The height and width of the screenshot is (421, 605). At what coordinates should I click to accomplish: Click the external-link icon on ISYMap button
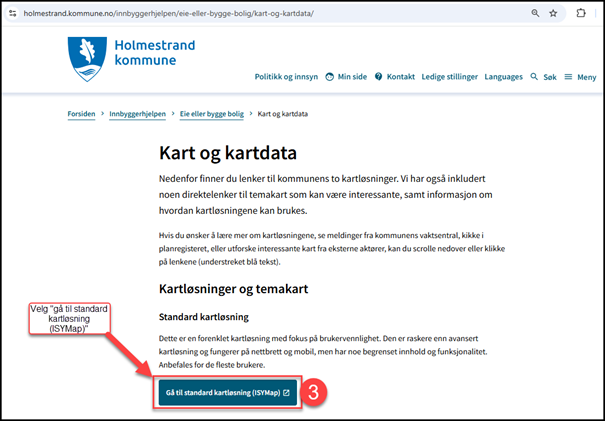[286, 393]
